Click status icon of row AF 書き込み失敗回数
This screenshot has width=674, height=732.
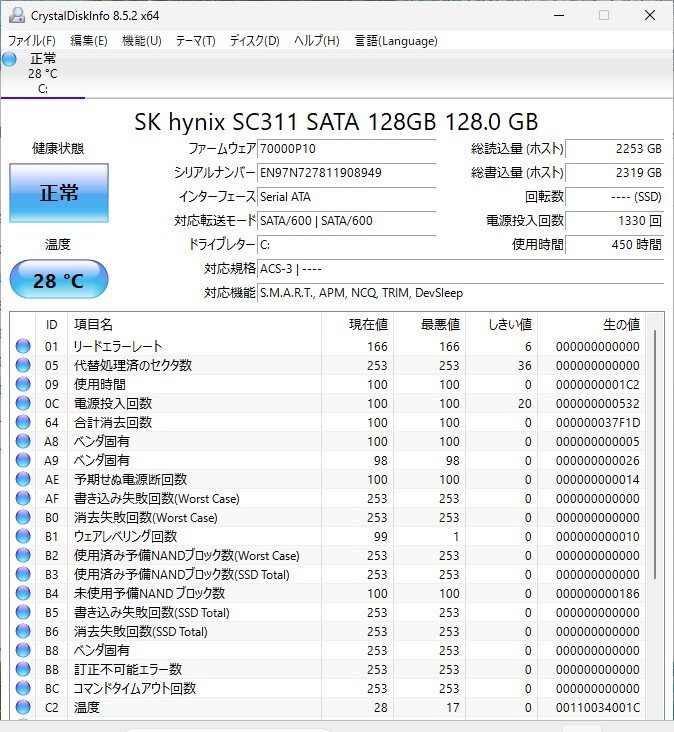tap(23, 498)
